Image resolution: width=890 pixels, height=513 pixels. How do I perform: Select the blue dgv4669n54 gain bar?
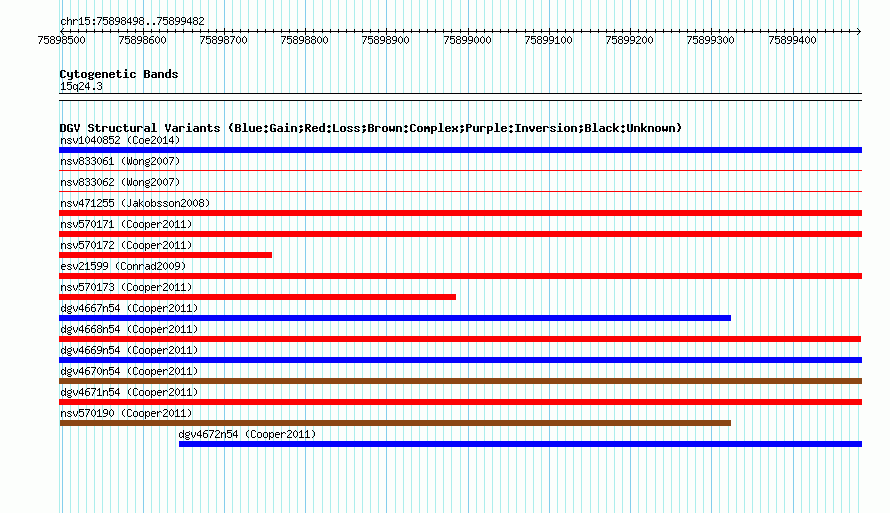click(460, 360)
